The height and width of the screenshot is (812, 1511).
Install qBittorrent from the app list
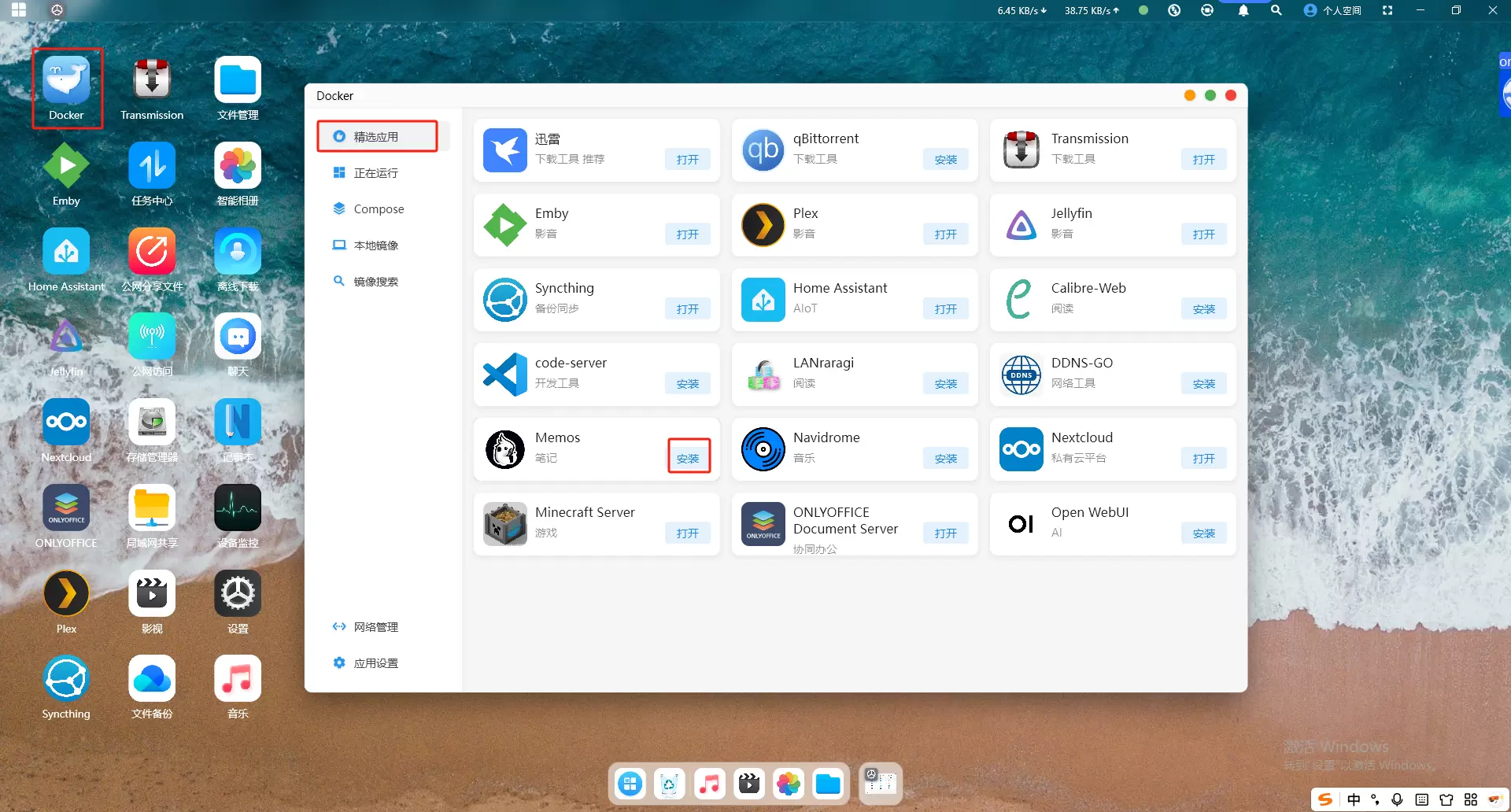pos(945,160)
